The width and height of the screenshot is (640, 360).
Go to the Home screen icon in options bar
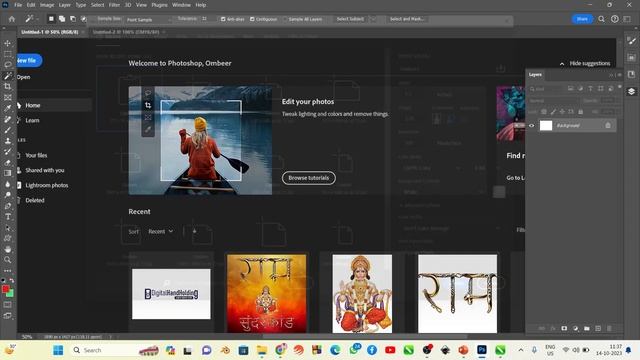(x=11, y=19)
